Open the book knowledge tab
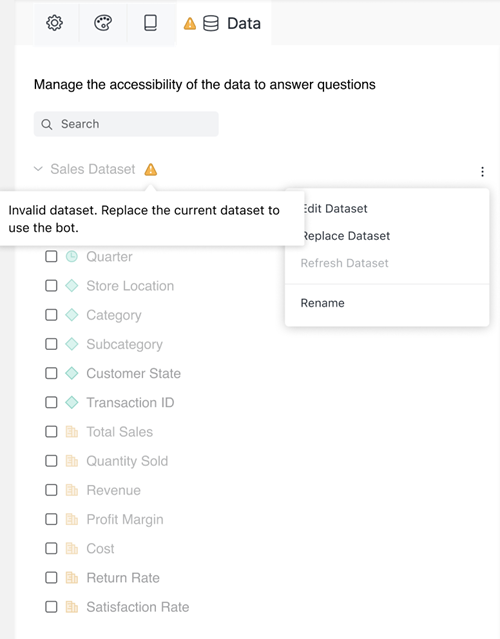500x639 pixels. 150,23
